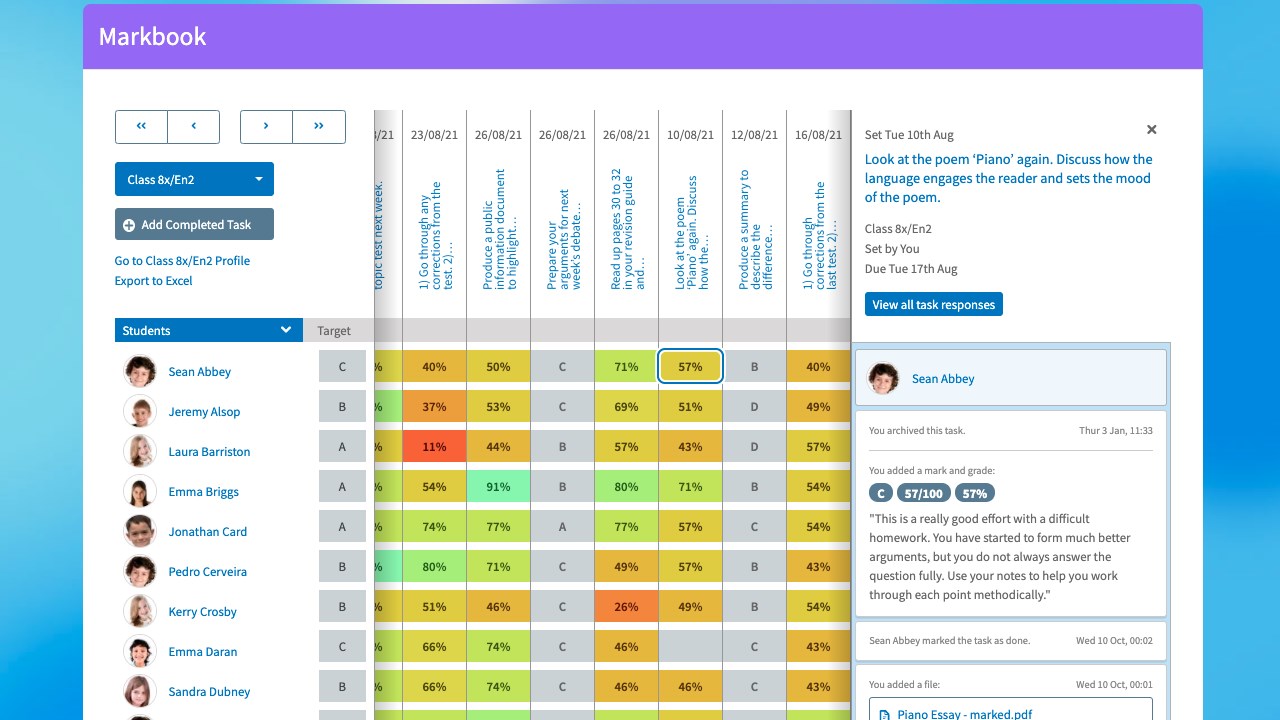
Task: Click Kerry Crosby's avatar
Action: click(x=140, y=611)
